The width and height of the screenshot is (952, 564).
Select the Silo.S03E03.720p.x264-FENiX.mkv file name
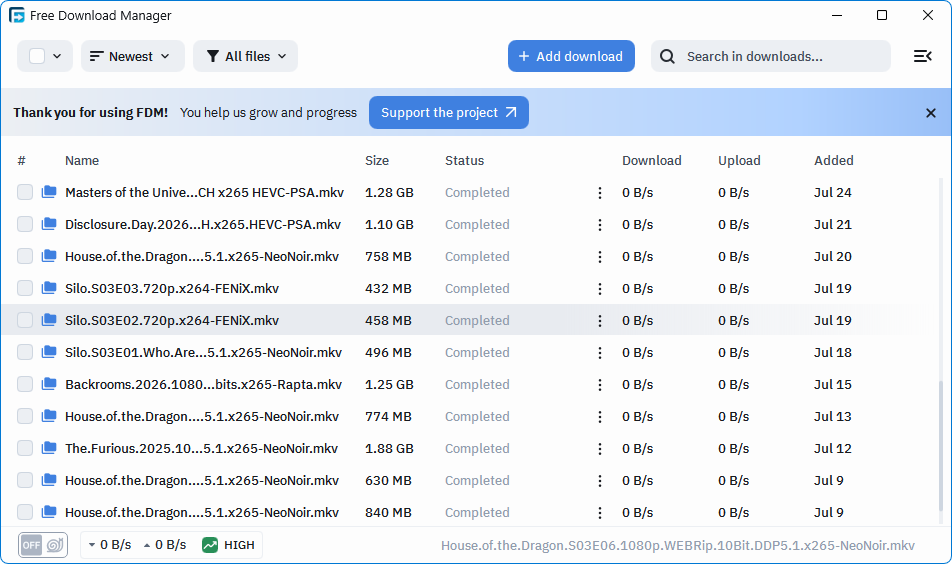(172, 288)
